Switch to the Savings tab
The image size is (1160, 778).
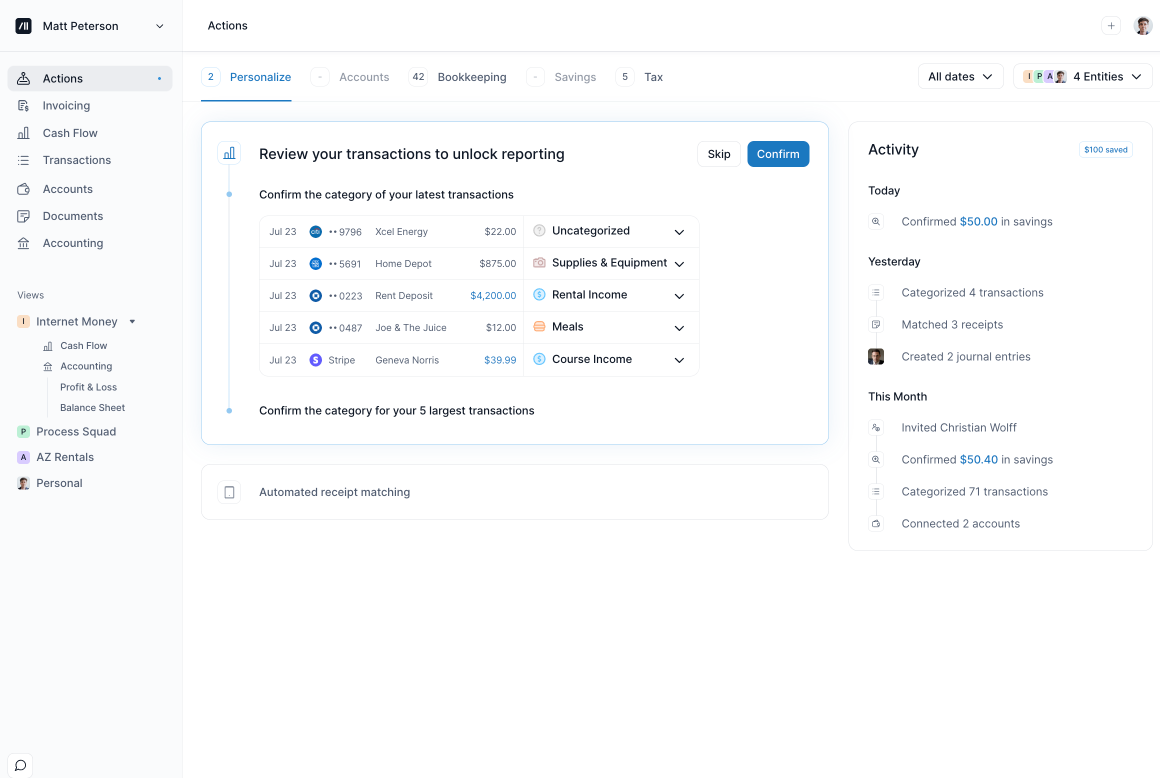tap(562, 77)
